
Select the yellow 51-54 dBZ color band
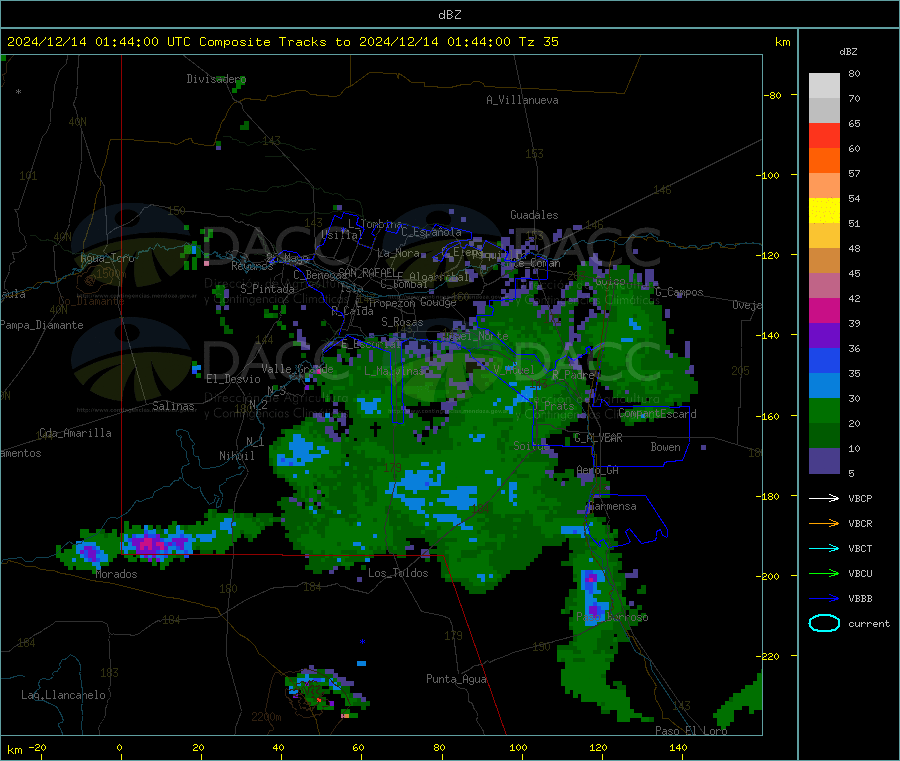[x=824, y=211]
